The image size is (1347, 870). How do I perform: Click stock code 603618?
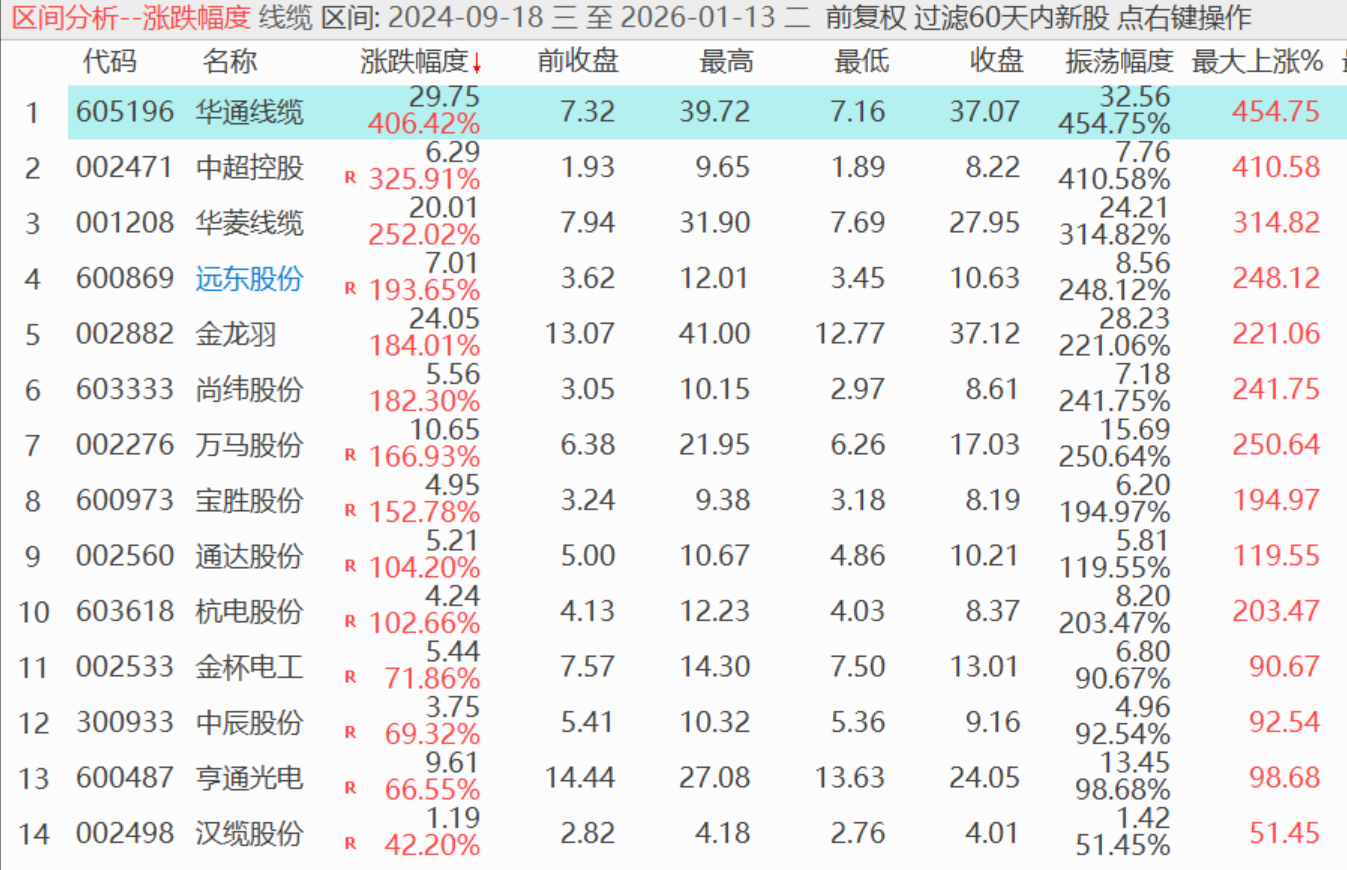[125, 611]
